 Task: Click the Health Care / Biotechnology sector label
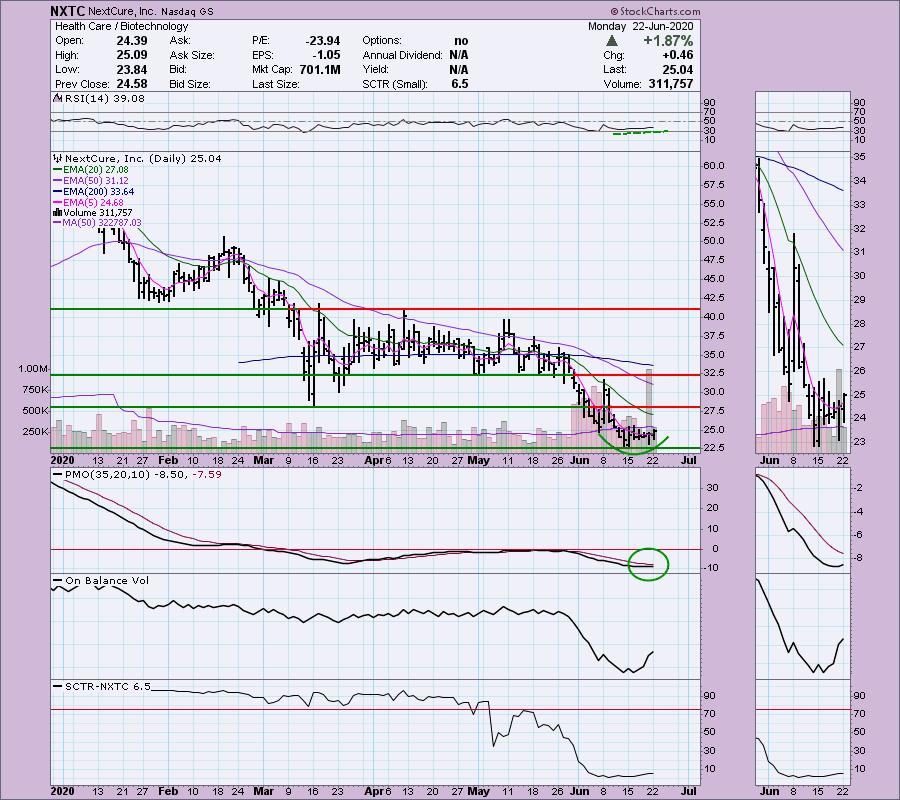coord(122,26)
